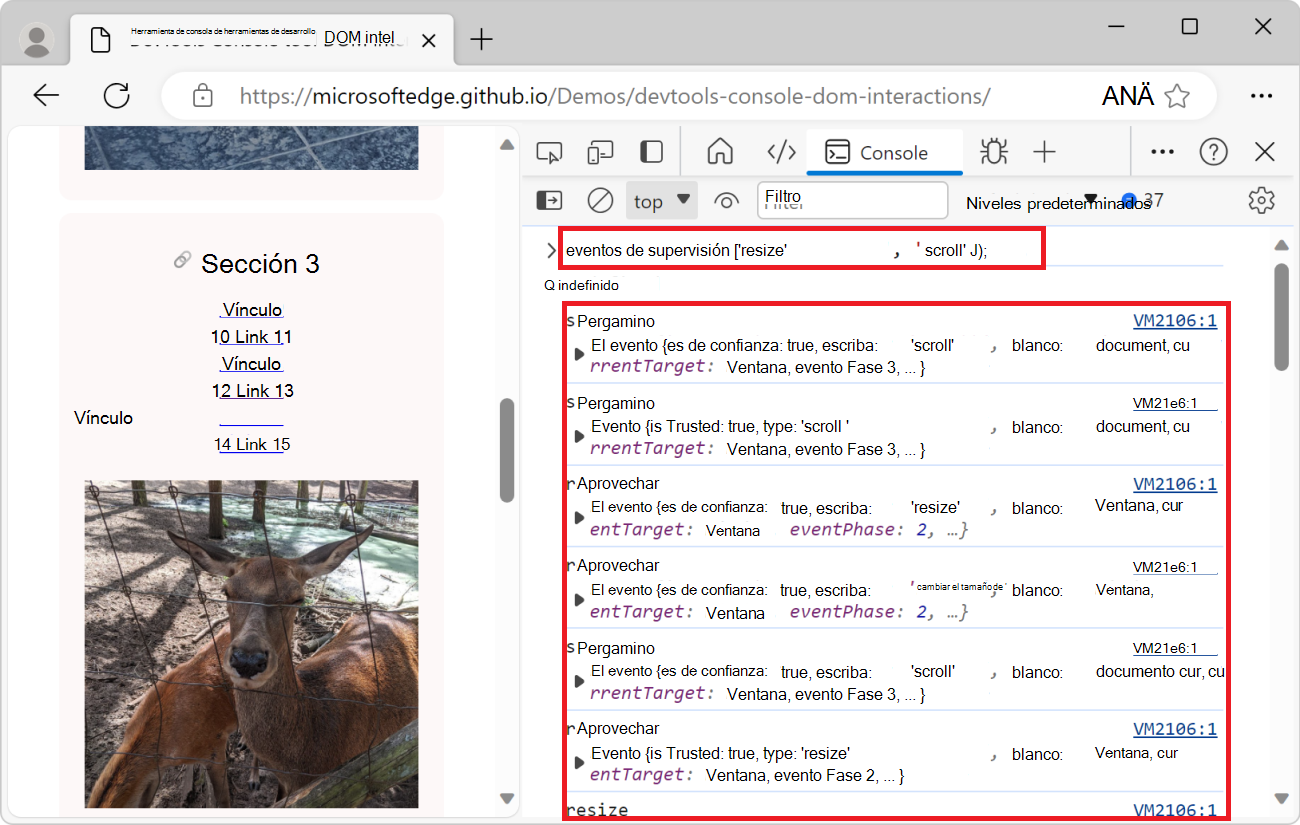Image resolution: width=1300 pixels, height=825 pixels.
Task: Expand the Aprovechar resize event entry
Action: [578, 519]
